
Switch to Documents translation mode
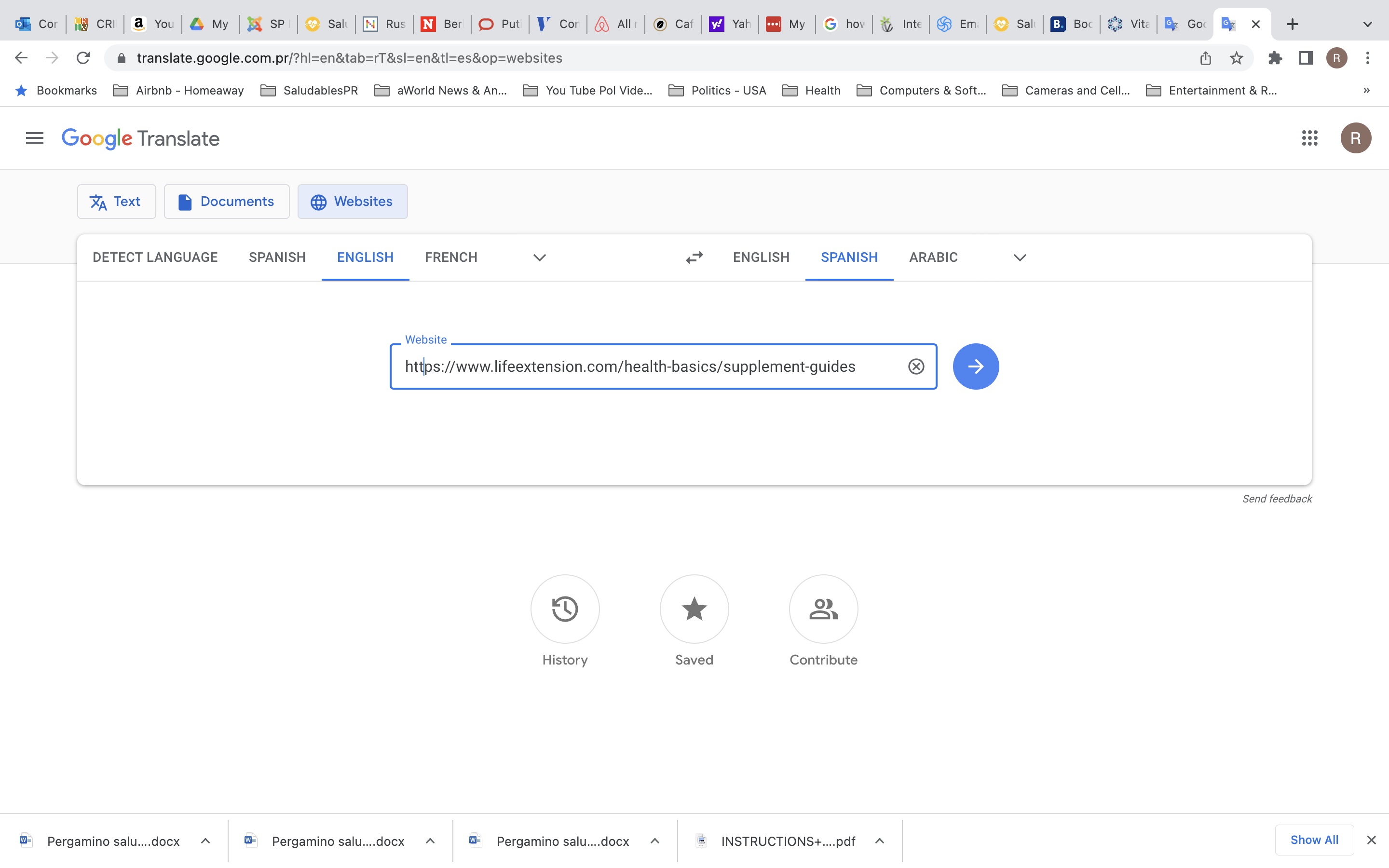coord(227,202)
